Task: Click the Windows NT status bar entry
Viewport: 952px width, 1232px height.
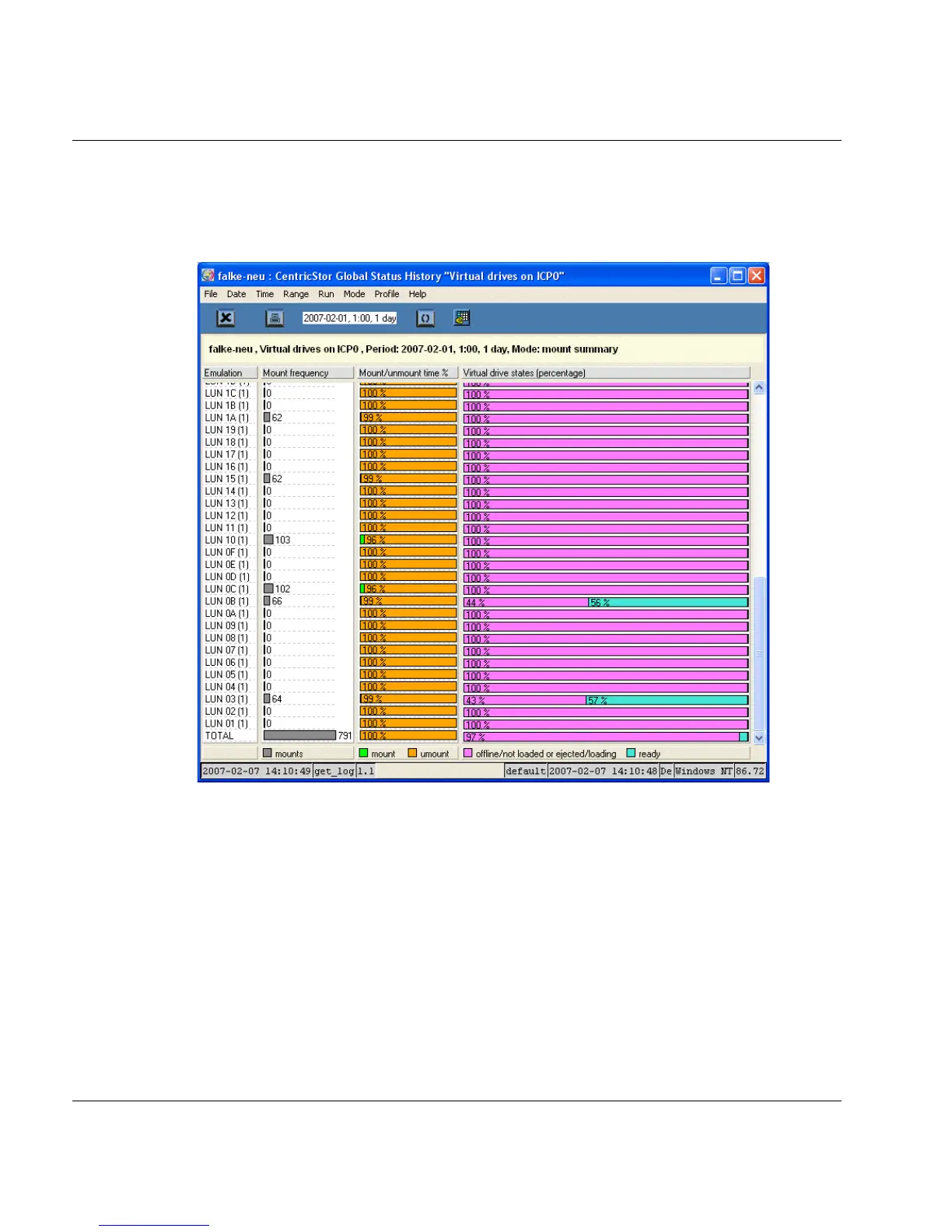Action: point(704,771)
